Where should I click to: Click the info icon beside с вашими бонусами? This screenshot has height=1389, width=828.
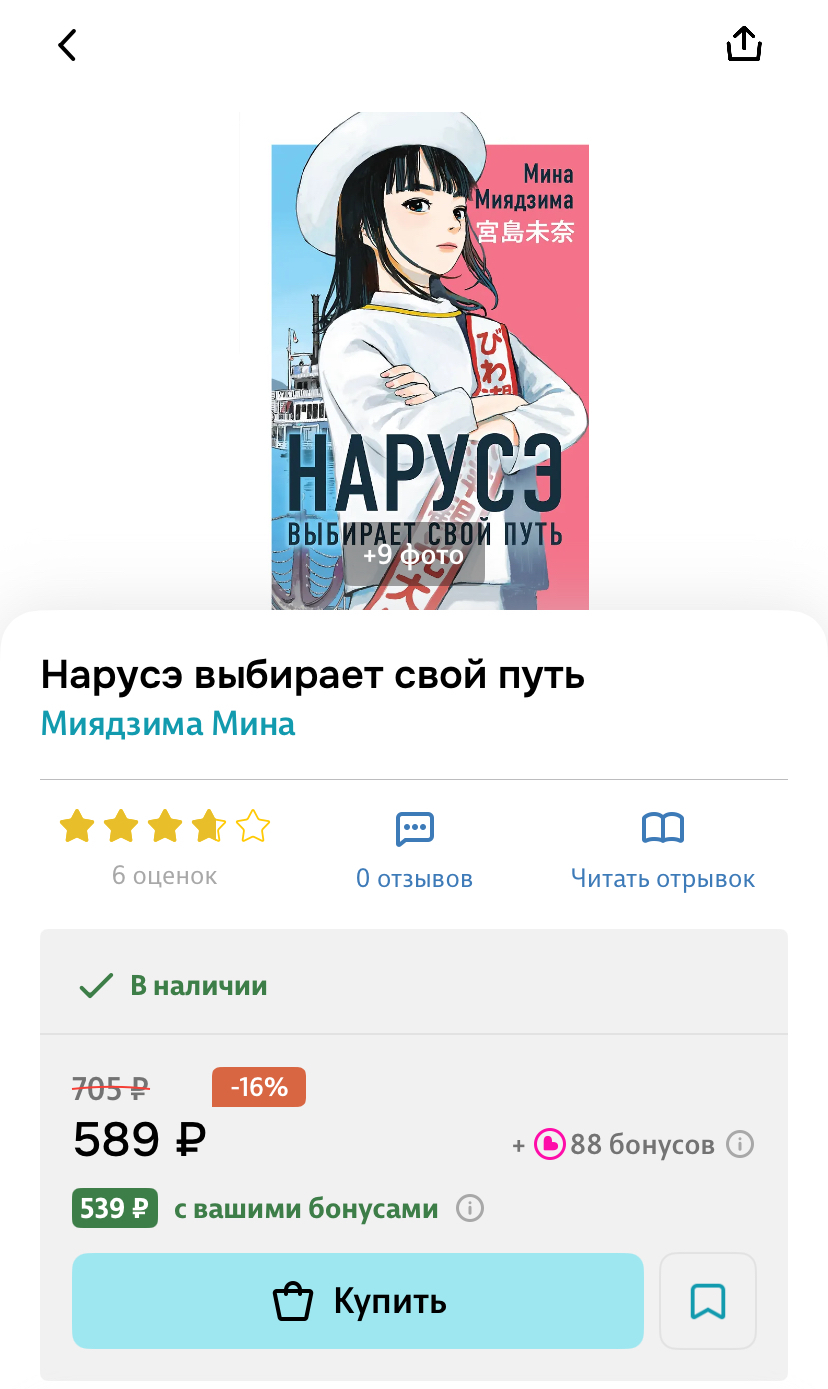pyautogui.click(x=470, y=1208)
